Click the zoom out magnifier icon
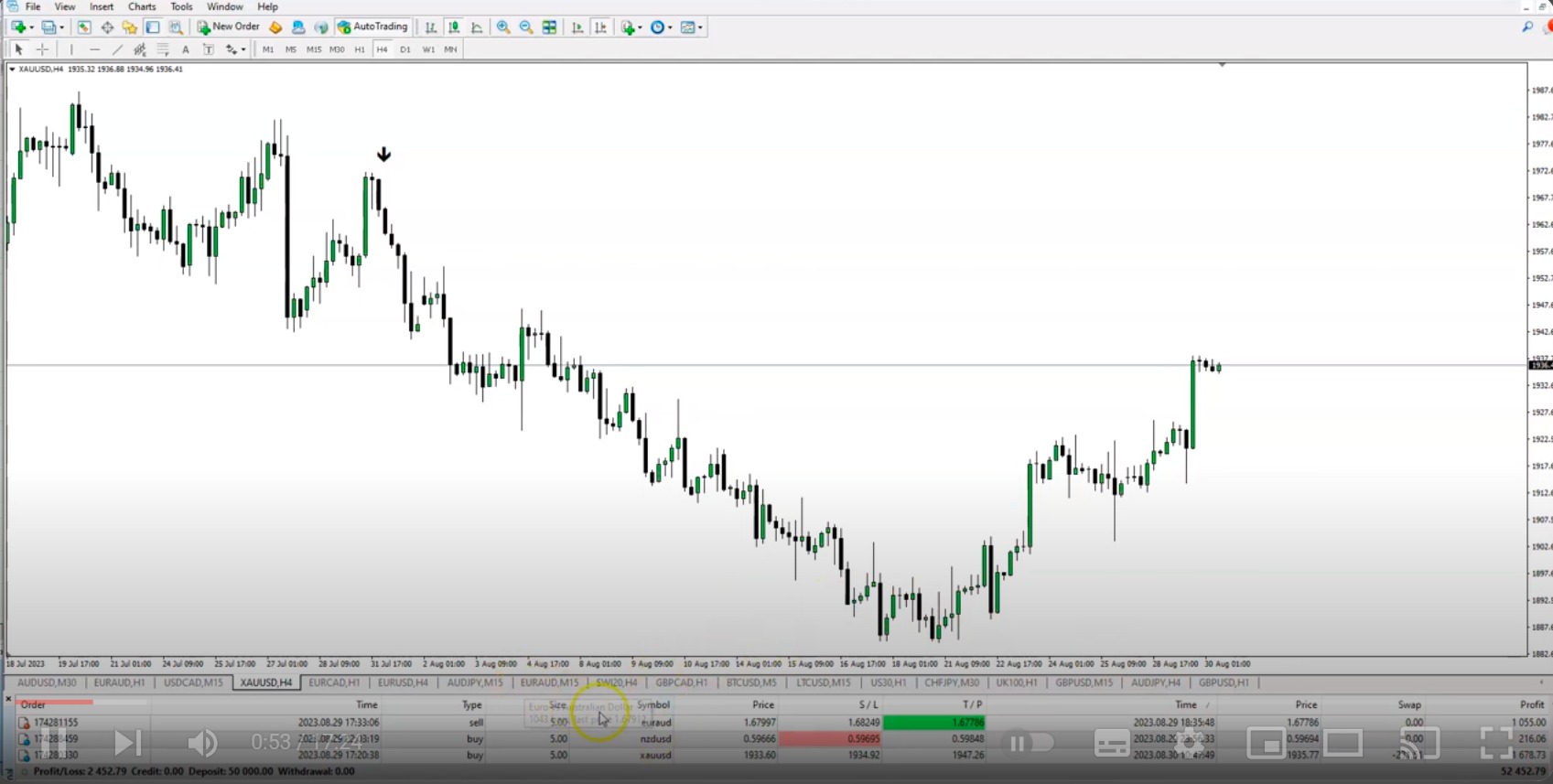This screenshot has width=1553, height=784. click(526, 27)
